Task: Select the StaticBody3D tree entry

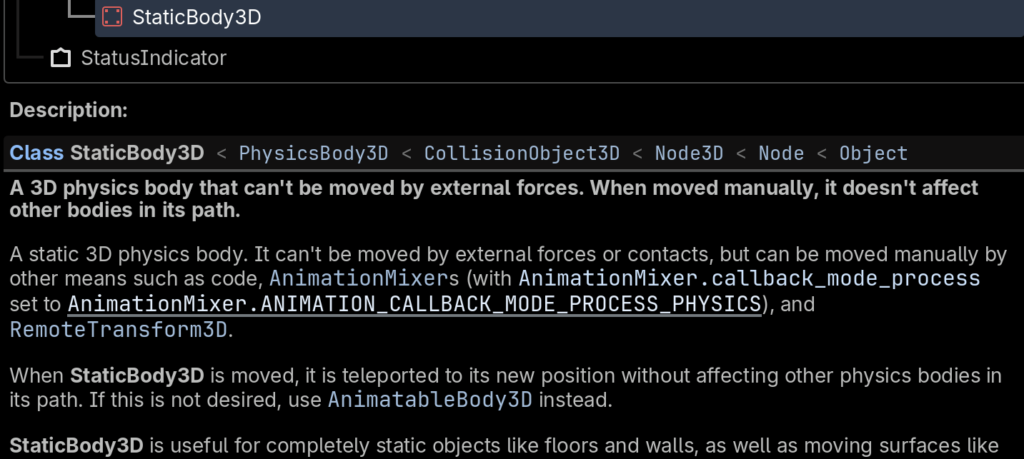Action: pyautogui.click(x=196, y=17)
